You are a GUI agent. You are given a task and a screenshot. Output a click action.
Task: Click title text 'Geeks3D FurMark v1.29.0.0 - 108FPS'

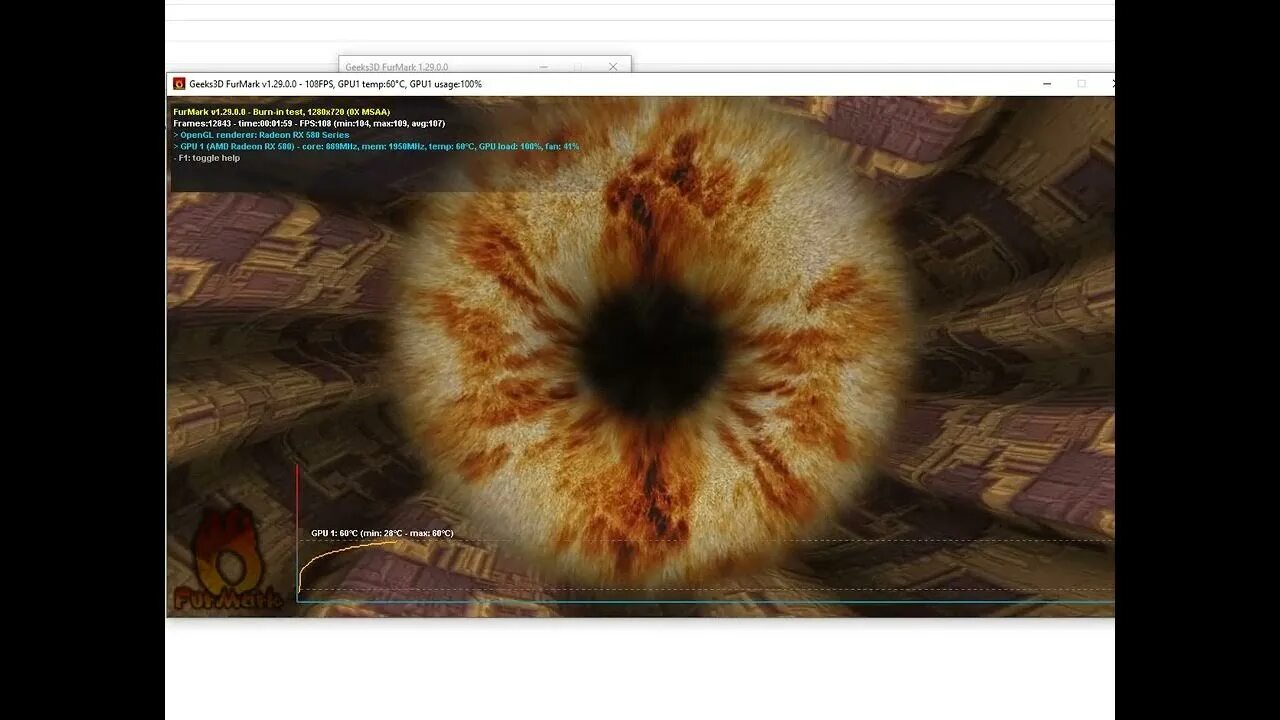coord(261,84)
